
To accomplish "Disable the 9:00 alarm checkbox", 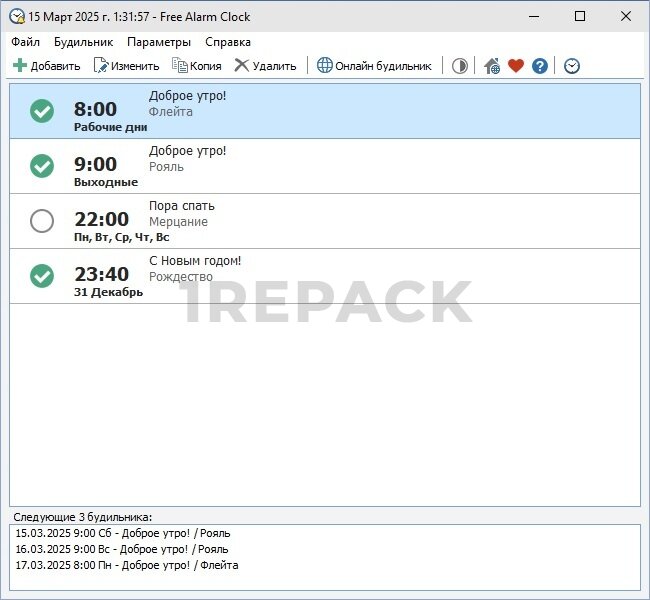I will (42, 166).
